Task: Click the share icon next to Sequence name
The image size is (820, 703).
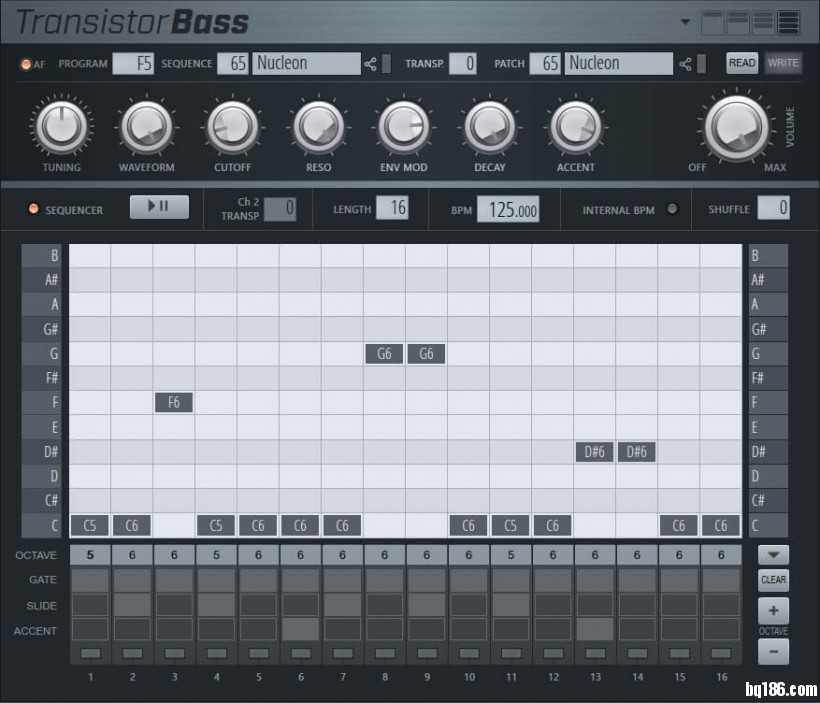Action: [x=371, y=64]
